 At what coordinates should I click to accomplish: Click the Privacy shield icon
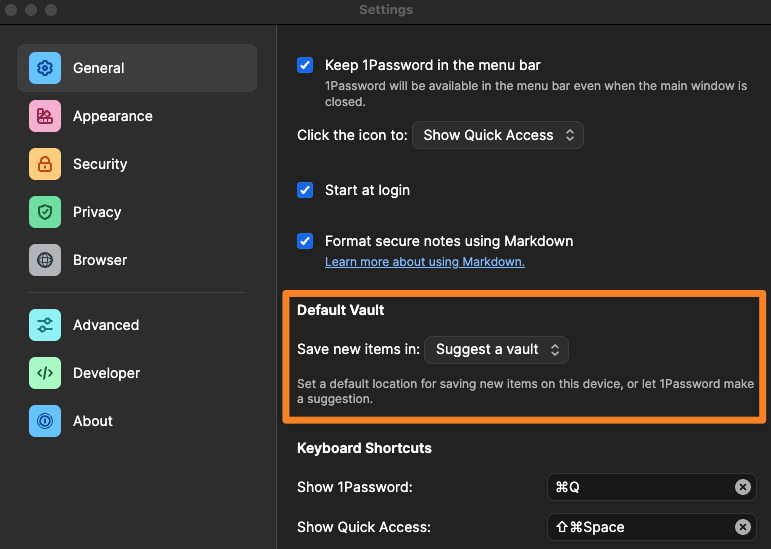(45, 212)
